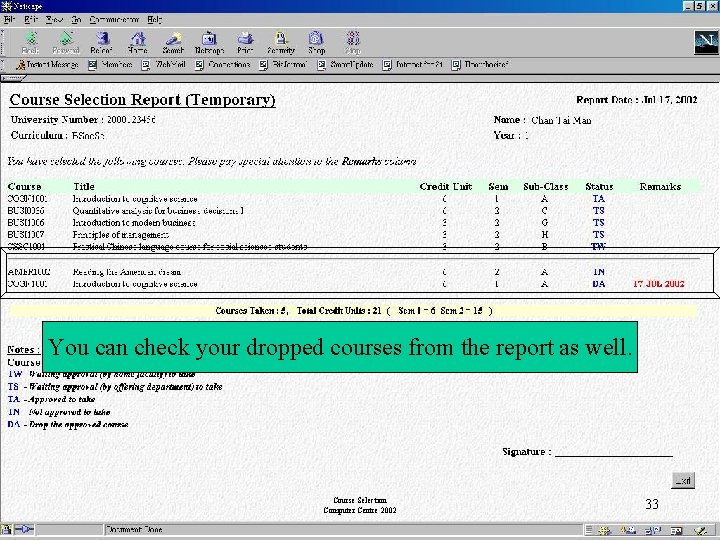Click the 'Reading the American dream' title
Viewport: 720px width, 540px height.
click(x=127, y=272)
